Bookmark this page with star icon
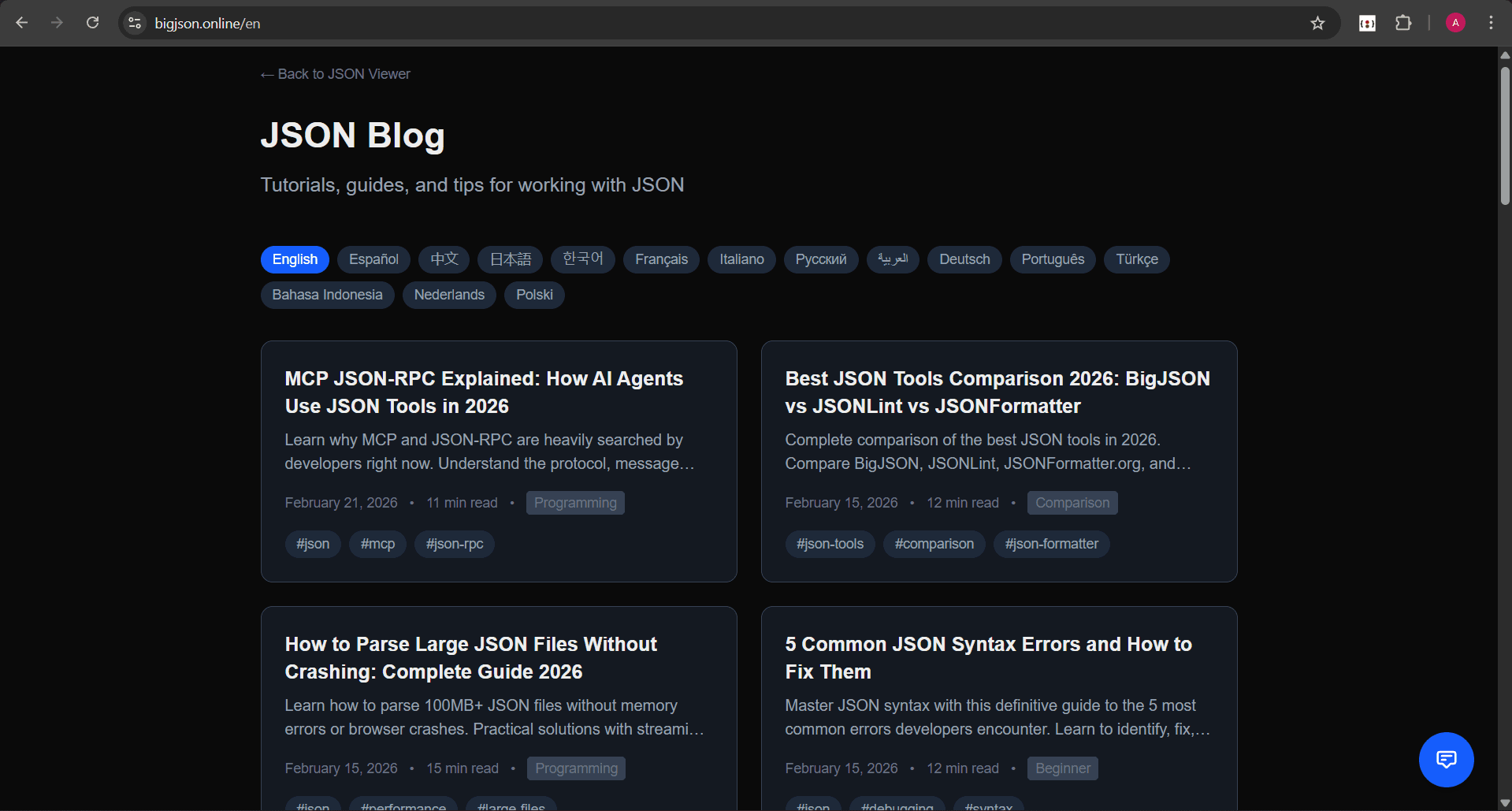 [x=1317, y=23]
